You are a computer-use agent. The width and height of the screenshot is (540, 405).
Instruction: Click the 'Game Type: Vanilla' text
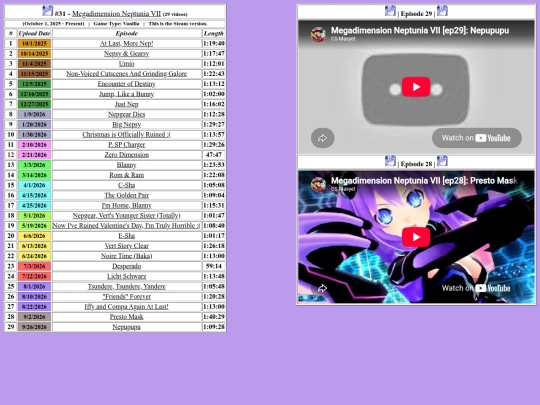[x=116, y=24]
